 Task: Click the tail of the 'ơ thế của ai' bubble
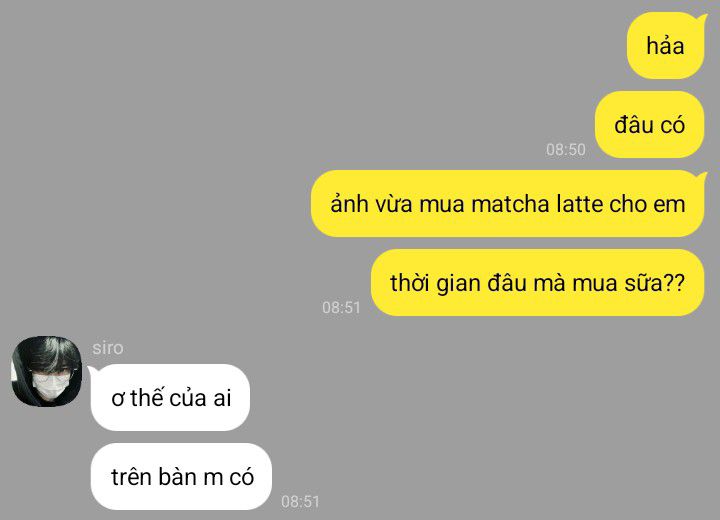[x=92, y=371]
